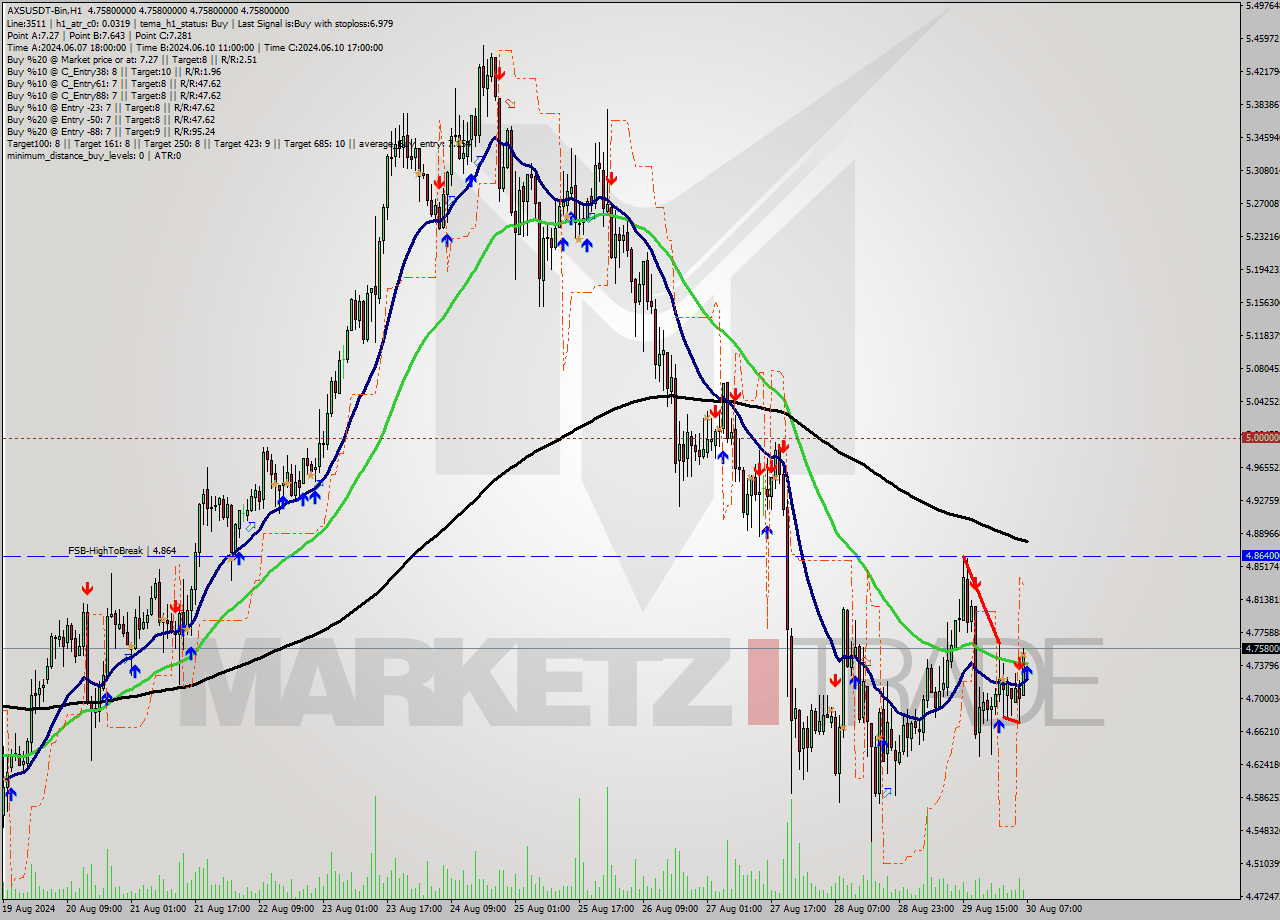The width and height of the screenshot is (1280, 920).
Task: Select the 'Time A:2024.06.07 18:00:00' info line
Action: pyautogui.click(x=194, y=47)
